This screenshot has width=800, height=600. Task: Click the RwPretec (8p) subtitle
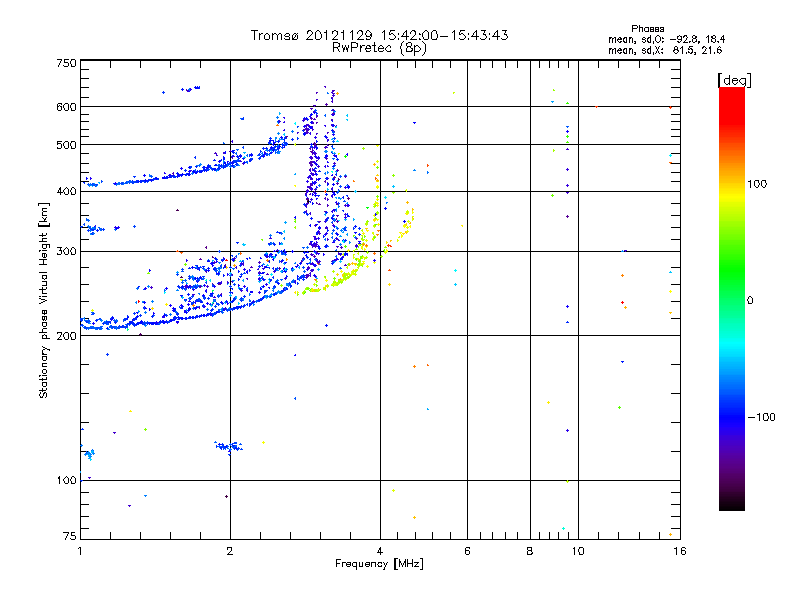click(379, 48)
